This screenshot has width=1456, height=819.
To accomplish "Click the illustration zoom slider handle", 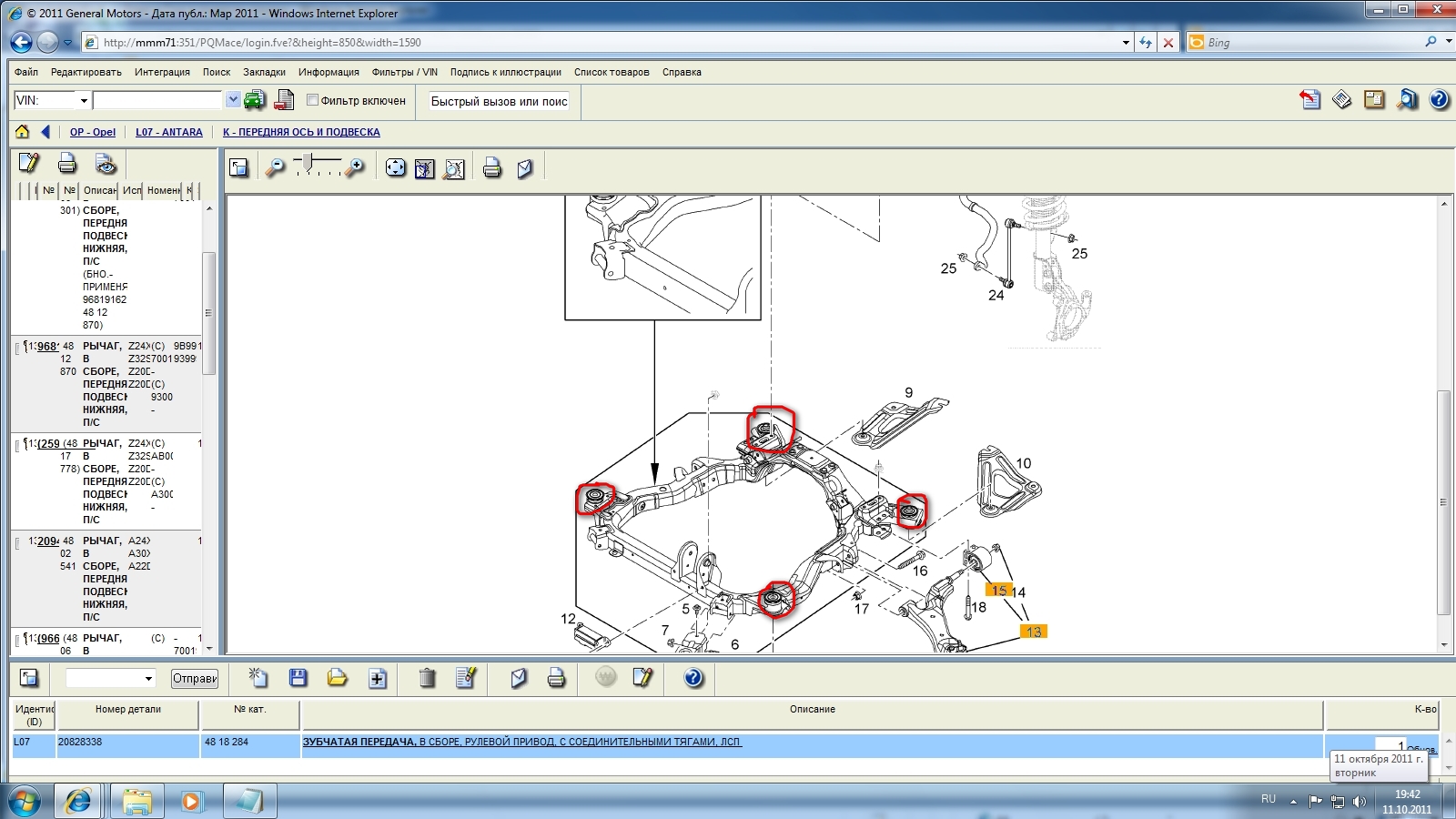I will click(308, 163).
